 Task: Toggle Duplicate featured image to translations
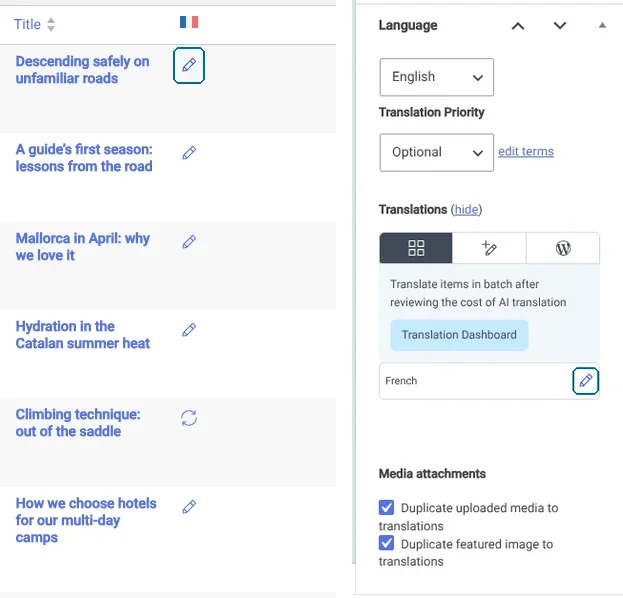pos(386,543)
